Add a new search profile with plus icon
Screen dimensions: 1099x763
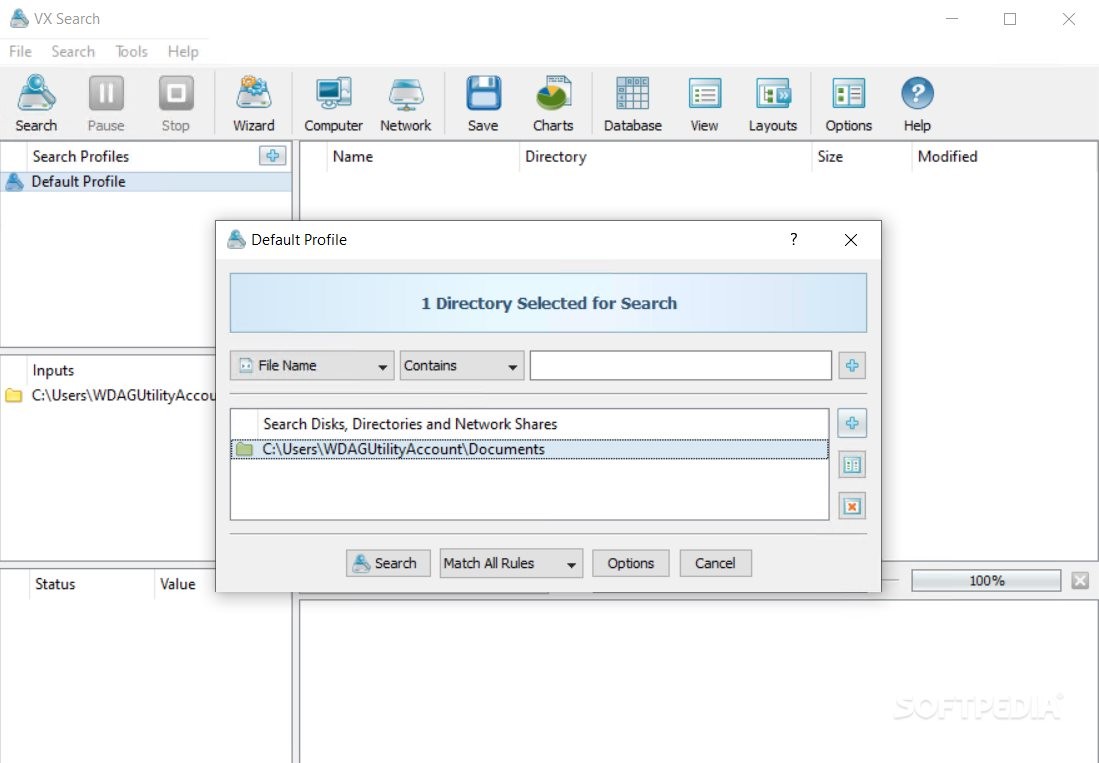tap(273, 156)
